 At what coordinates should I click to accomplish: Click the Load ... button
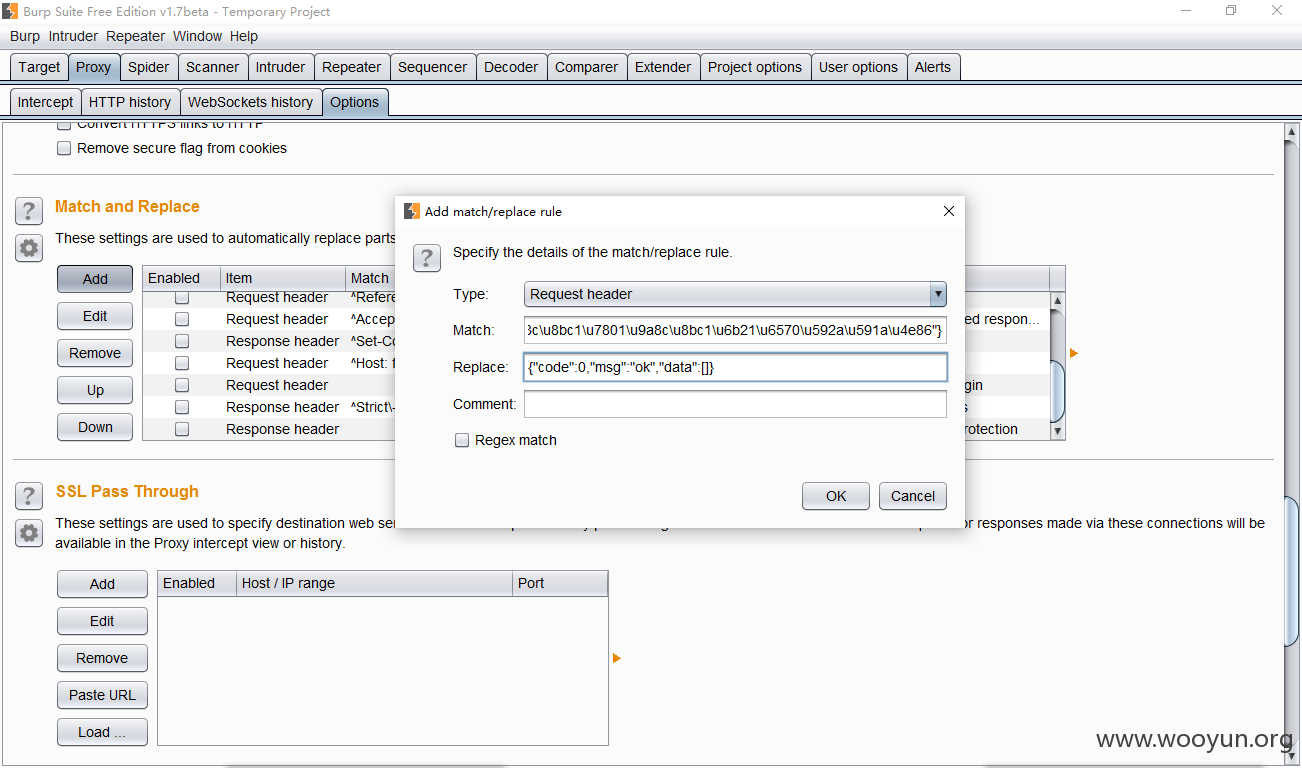(102, 732)
